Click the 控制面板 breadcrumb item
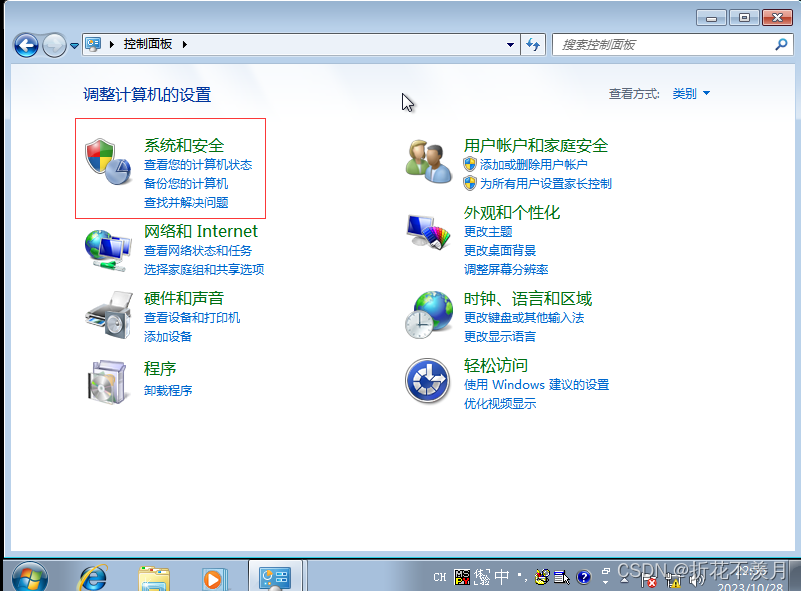 click(148, 44)
